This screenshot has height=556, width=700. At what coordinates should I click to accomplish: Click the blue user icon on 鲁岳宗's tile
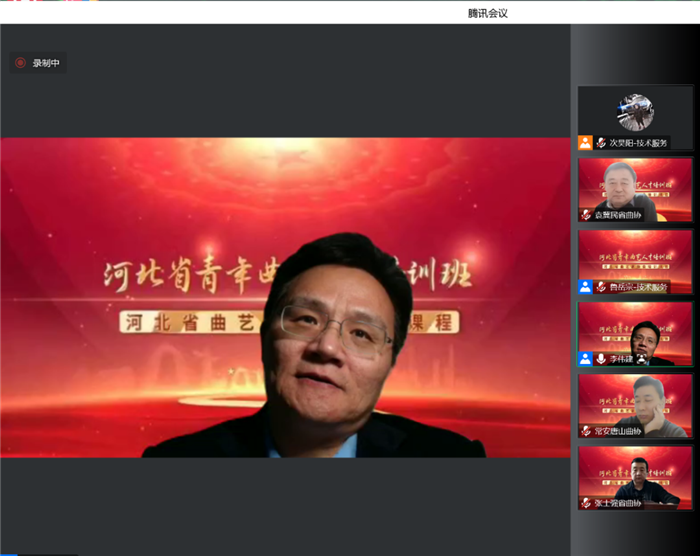(x=585, y=286)
